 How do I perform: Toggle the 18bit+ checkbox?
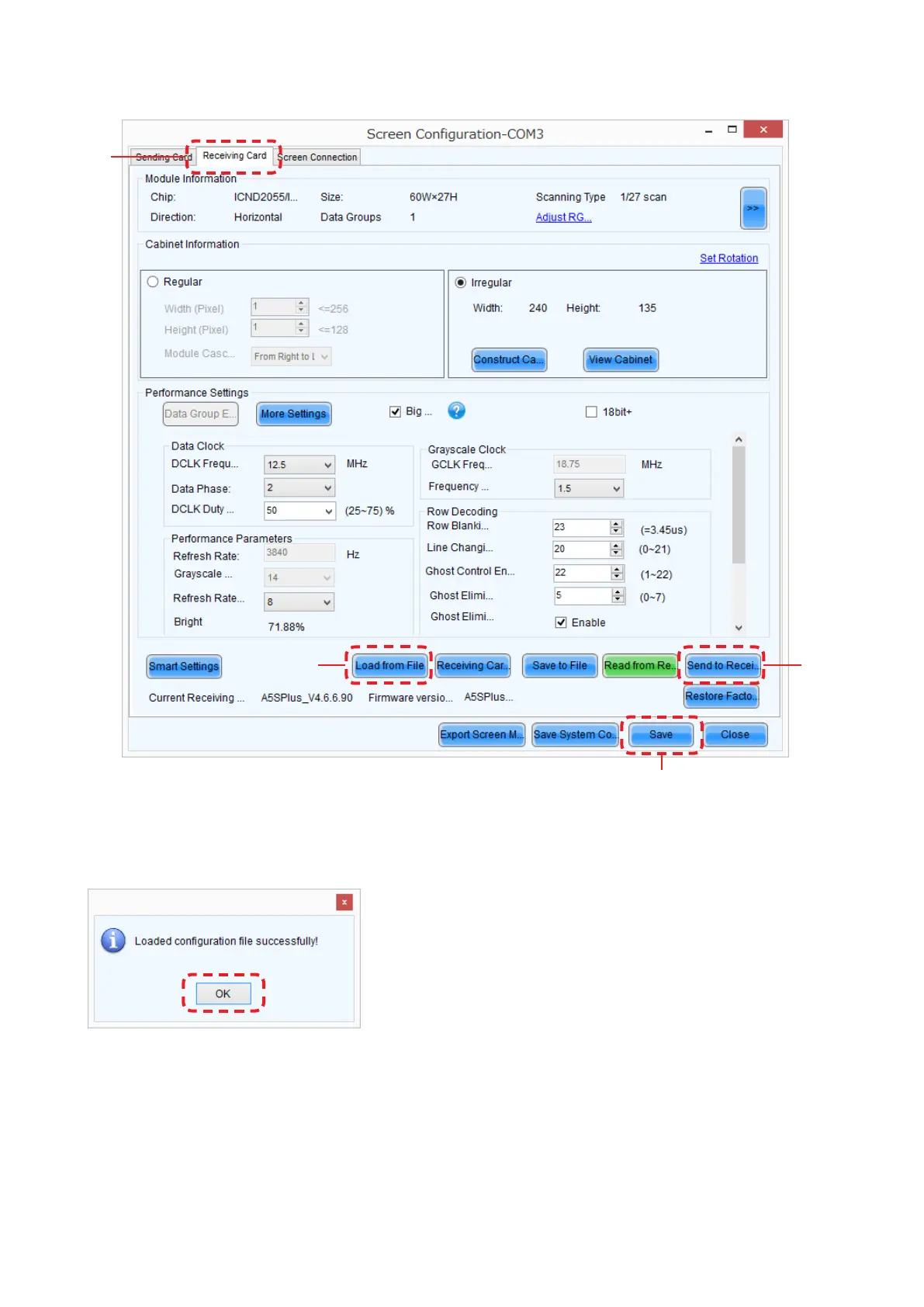pyautogui.click(x=591, y=412)
